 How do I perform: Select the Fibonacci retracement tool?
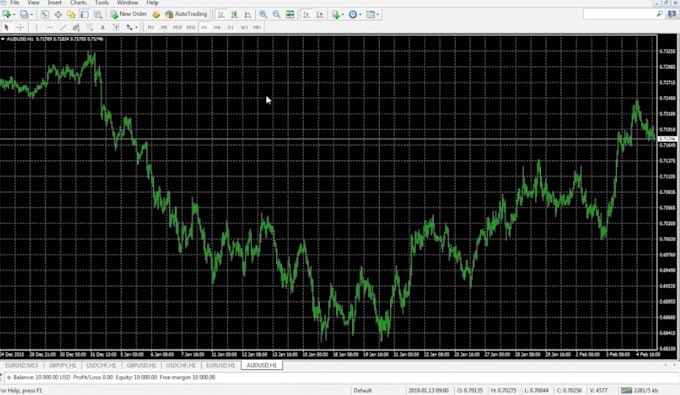click(90, 27)
